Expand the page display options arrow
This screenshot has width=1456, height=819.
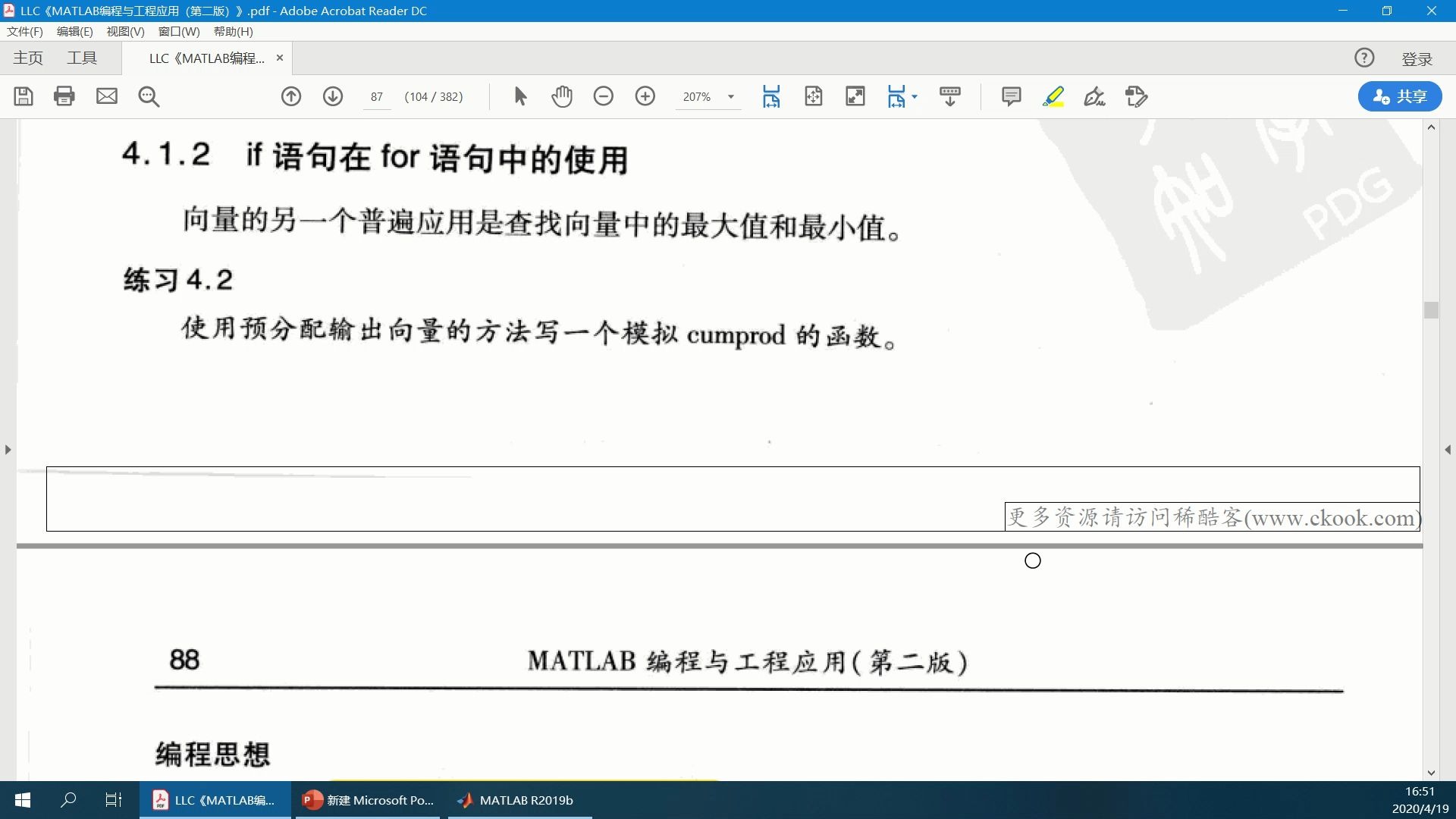coord(915,96)
